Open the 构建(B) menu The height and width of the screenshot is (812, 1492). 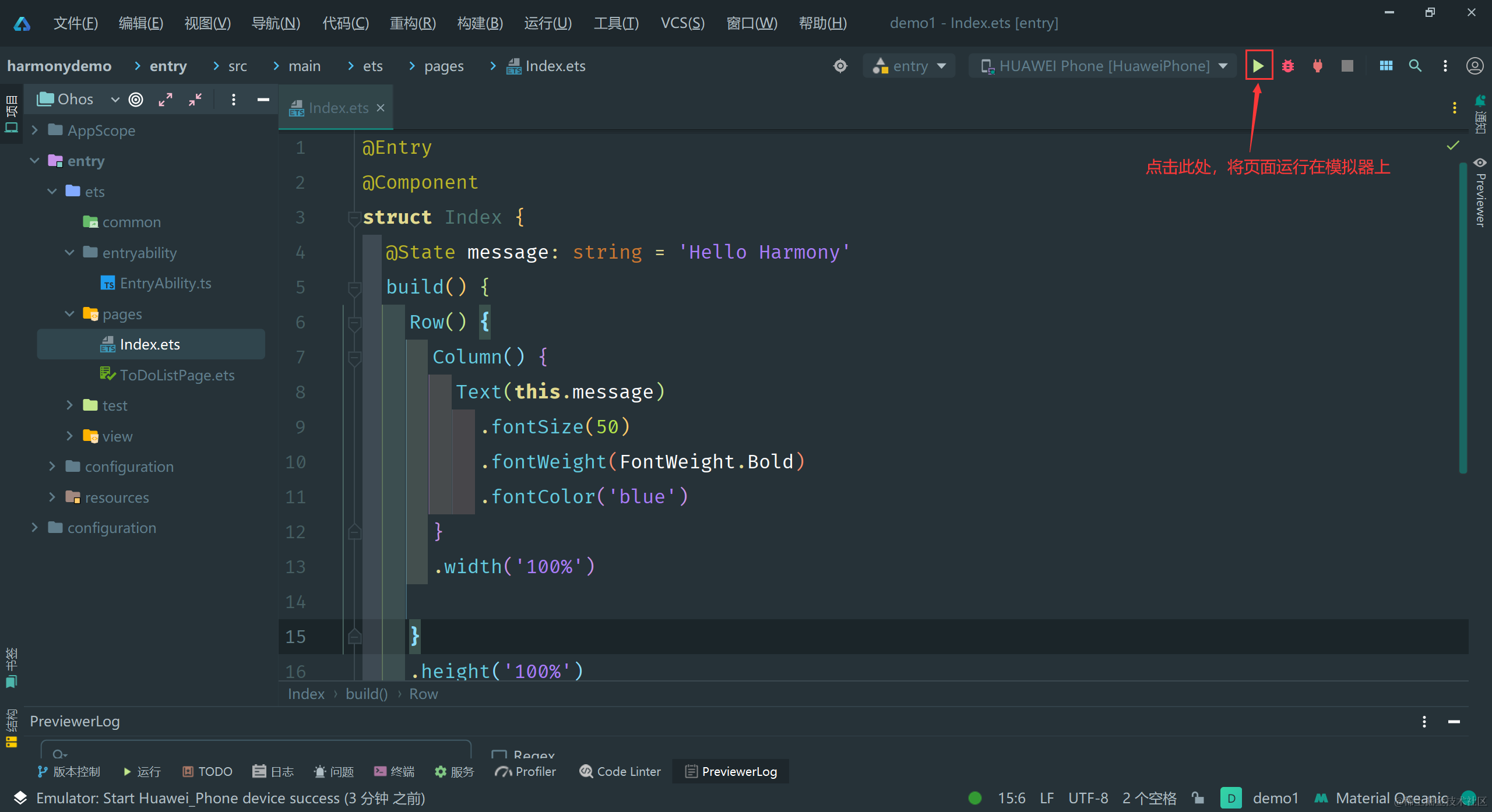(x=480, y=23)
